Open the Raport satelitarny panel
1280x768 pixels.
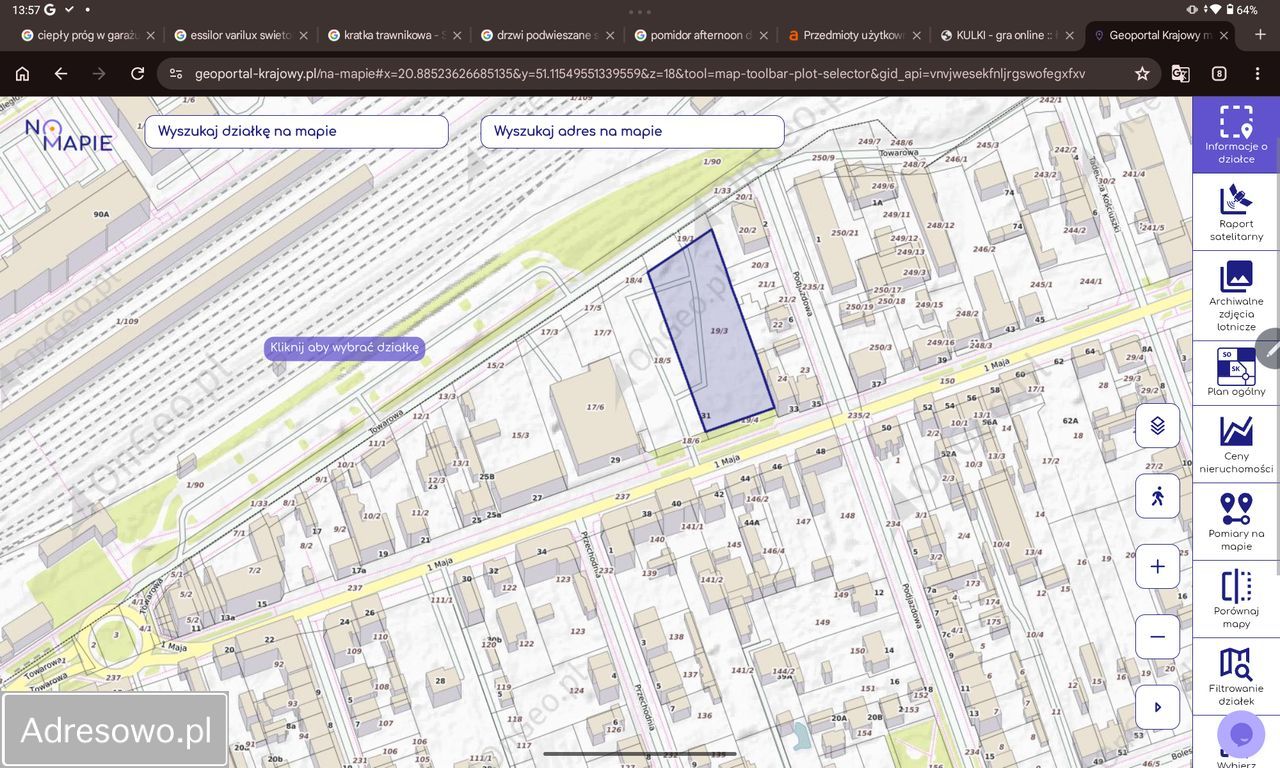point(1236,212)
